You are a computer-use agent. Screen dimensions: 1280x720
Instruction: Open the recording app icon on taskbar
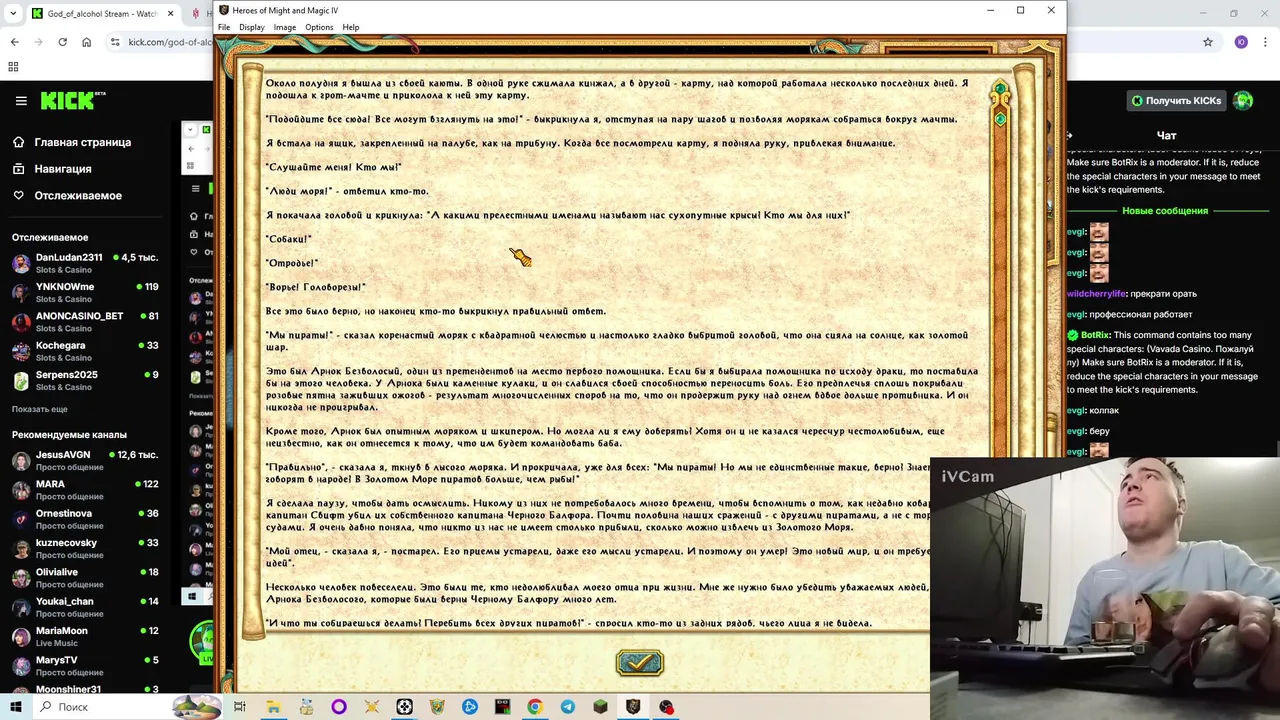click(666, 707)
